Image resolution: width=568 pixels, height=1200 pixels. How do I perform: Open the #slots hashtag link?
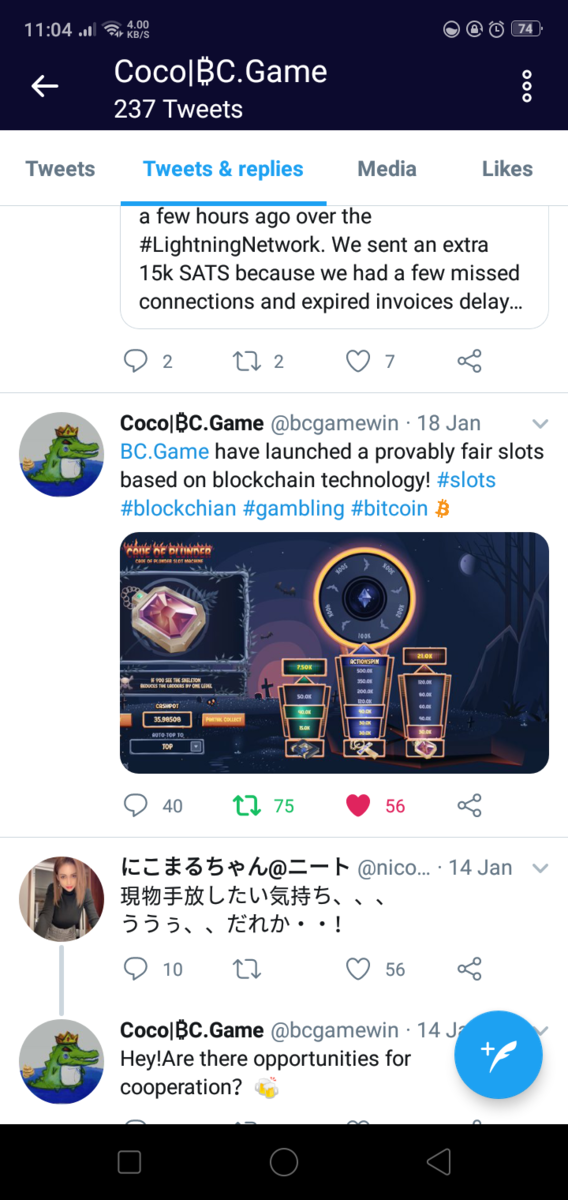(466, 480)
